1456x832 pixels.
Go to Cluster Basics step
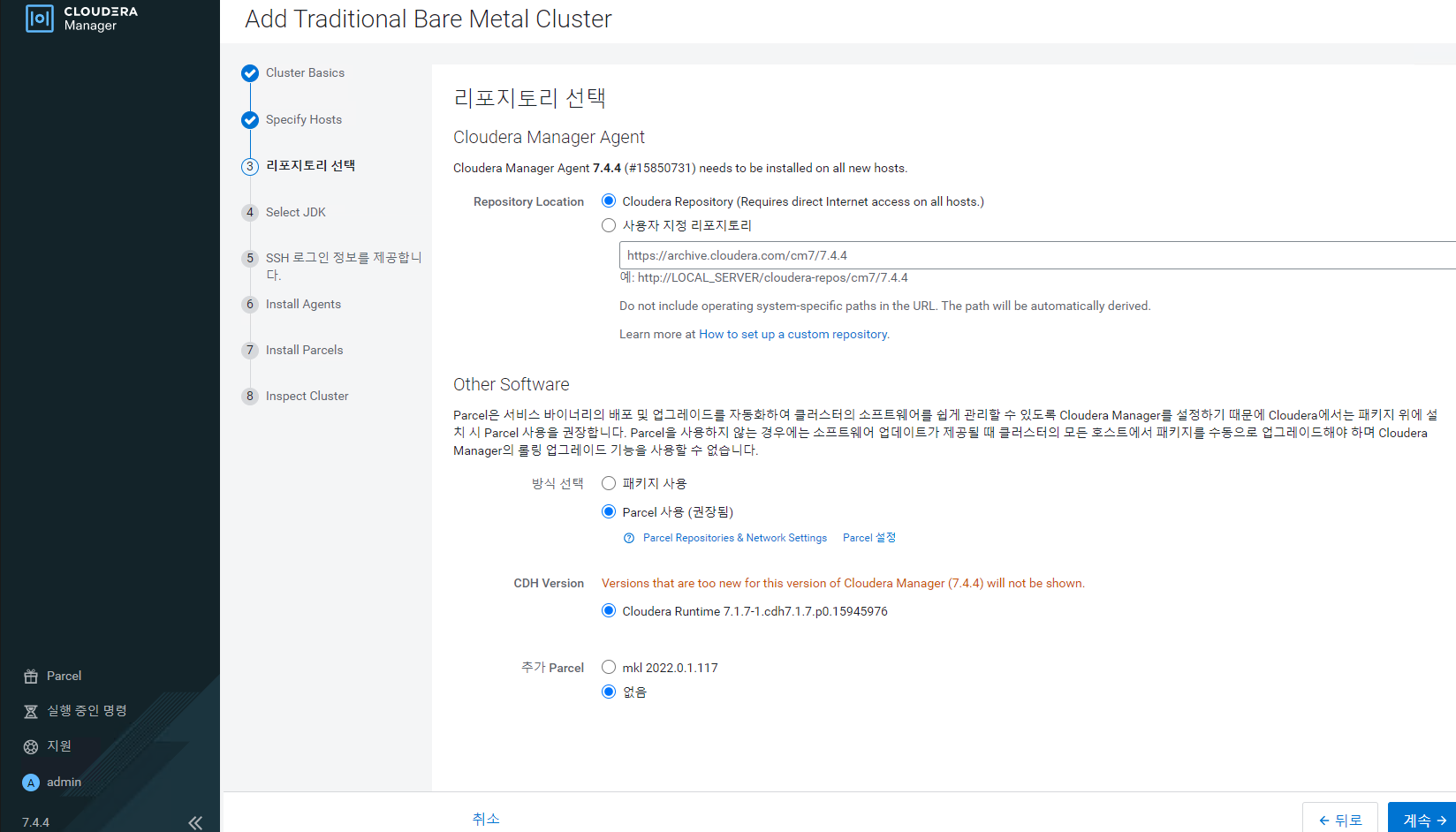305,72
